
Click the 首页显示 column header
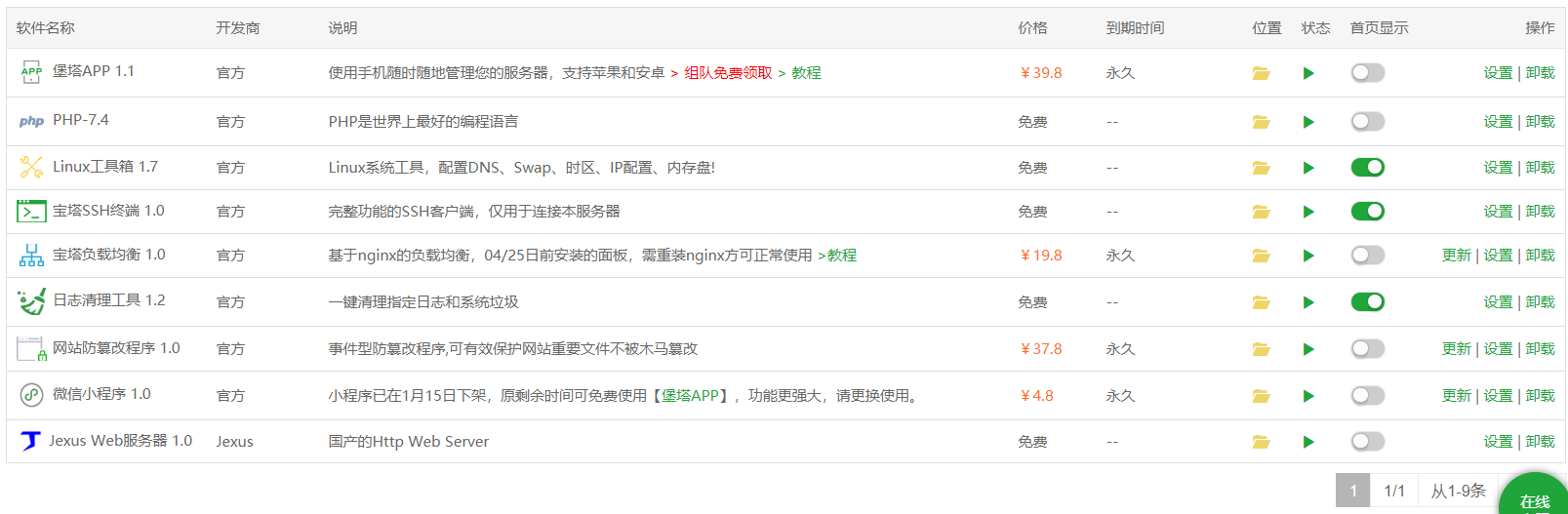pyautogui.click(x=1379, y=28)
